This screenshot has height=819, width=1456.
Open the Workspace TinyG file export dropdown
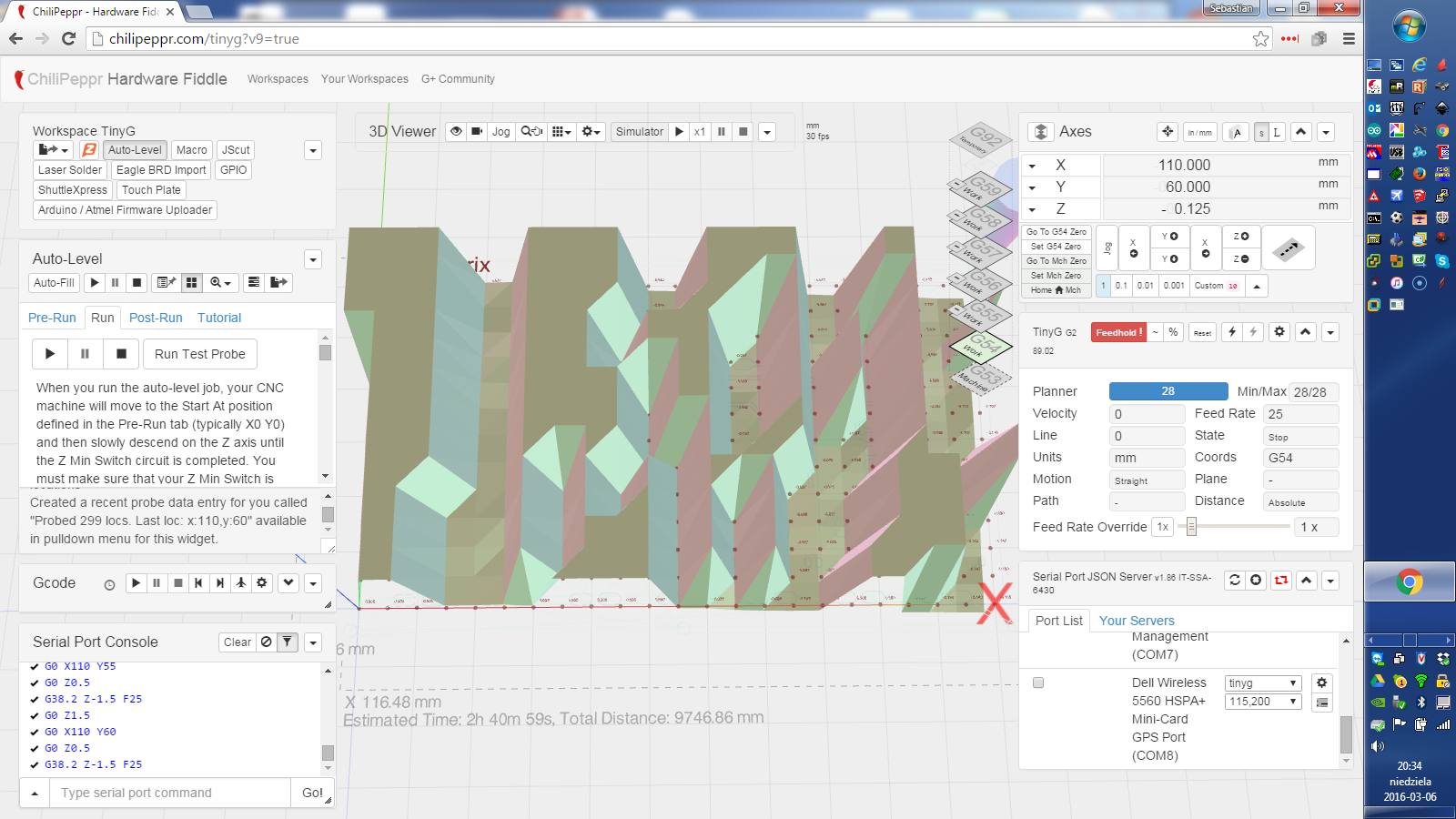[53, 150]
